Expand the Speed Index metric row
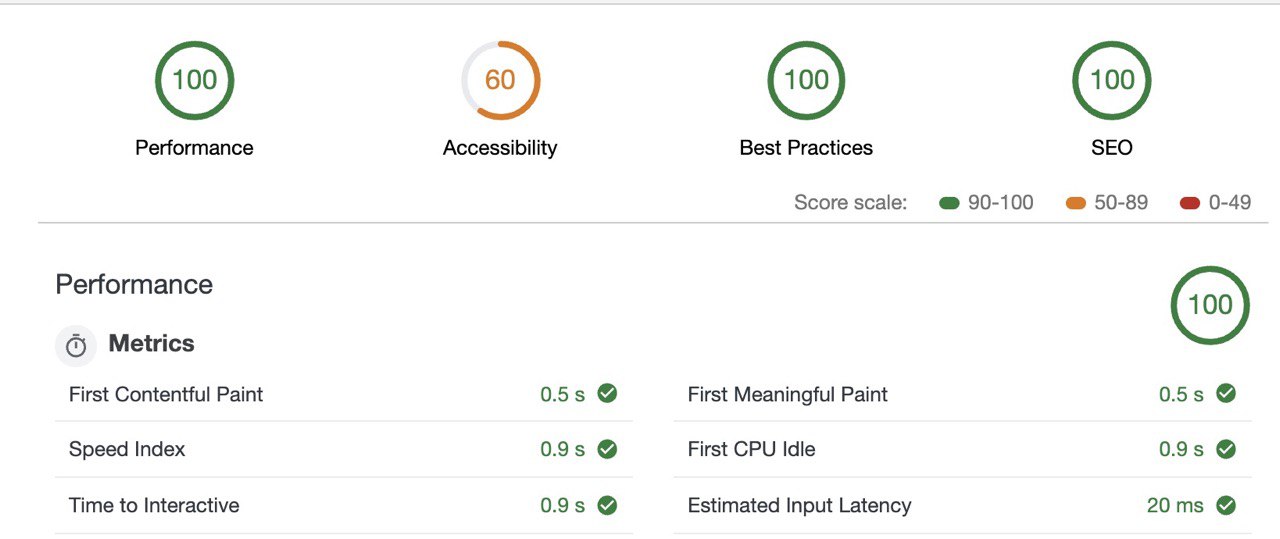The height and width of the screenshot is (539, 1280). point(343,449)
